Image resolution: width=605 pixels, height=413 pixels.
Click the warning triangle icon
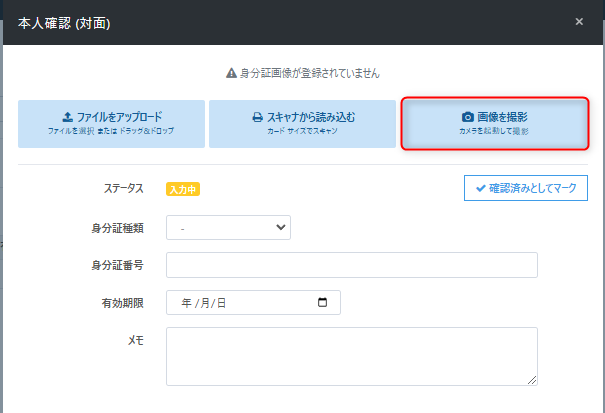coord(230,73)
